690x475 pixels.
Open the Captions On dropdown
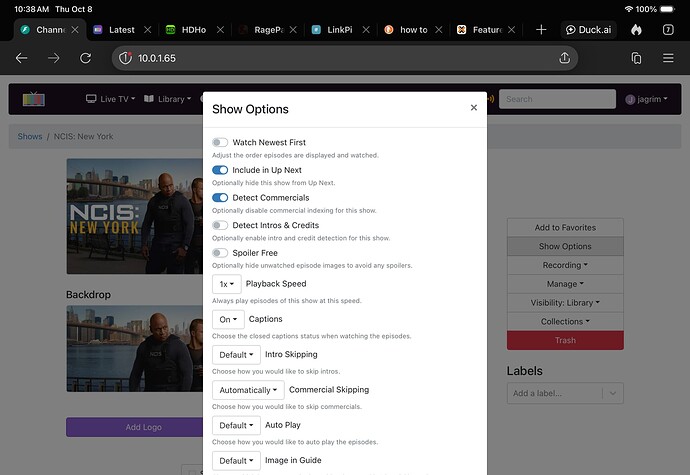(x=228, y=319)
